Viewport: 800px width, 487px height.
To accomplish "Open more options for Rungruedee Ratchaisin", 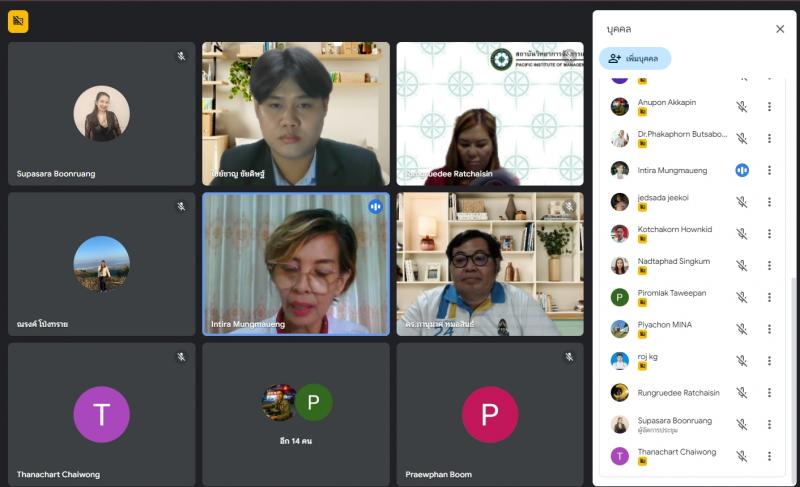I will point(769,393).
